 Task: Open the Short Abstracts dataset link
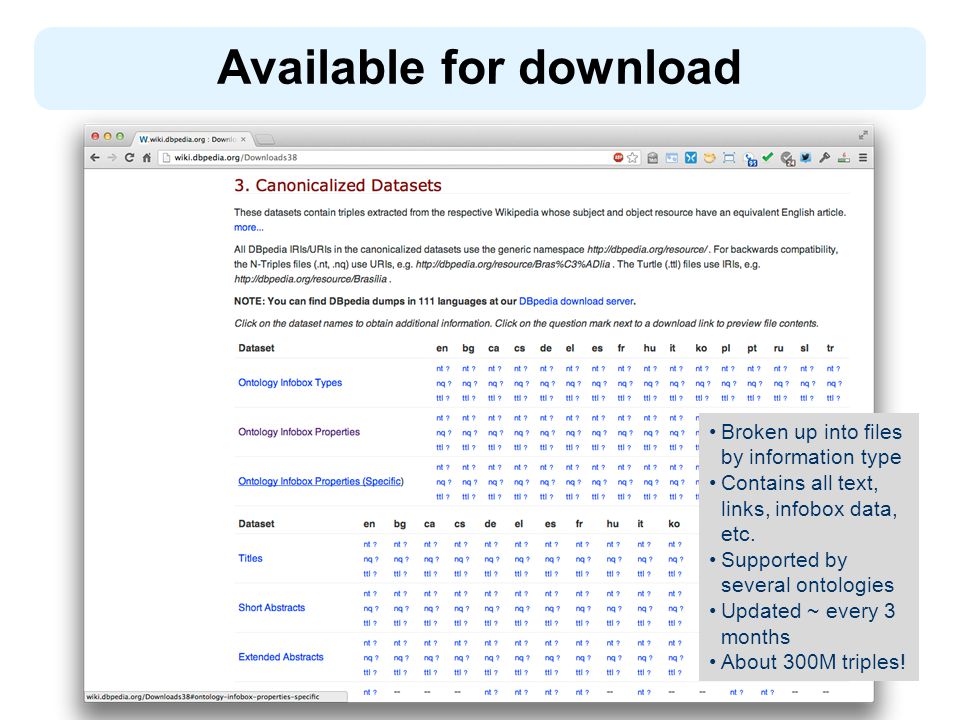pos(271,607)
